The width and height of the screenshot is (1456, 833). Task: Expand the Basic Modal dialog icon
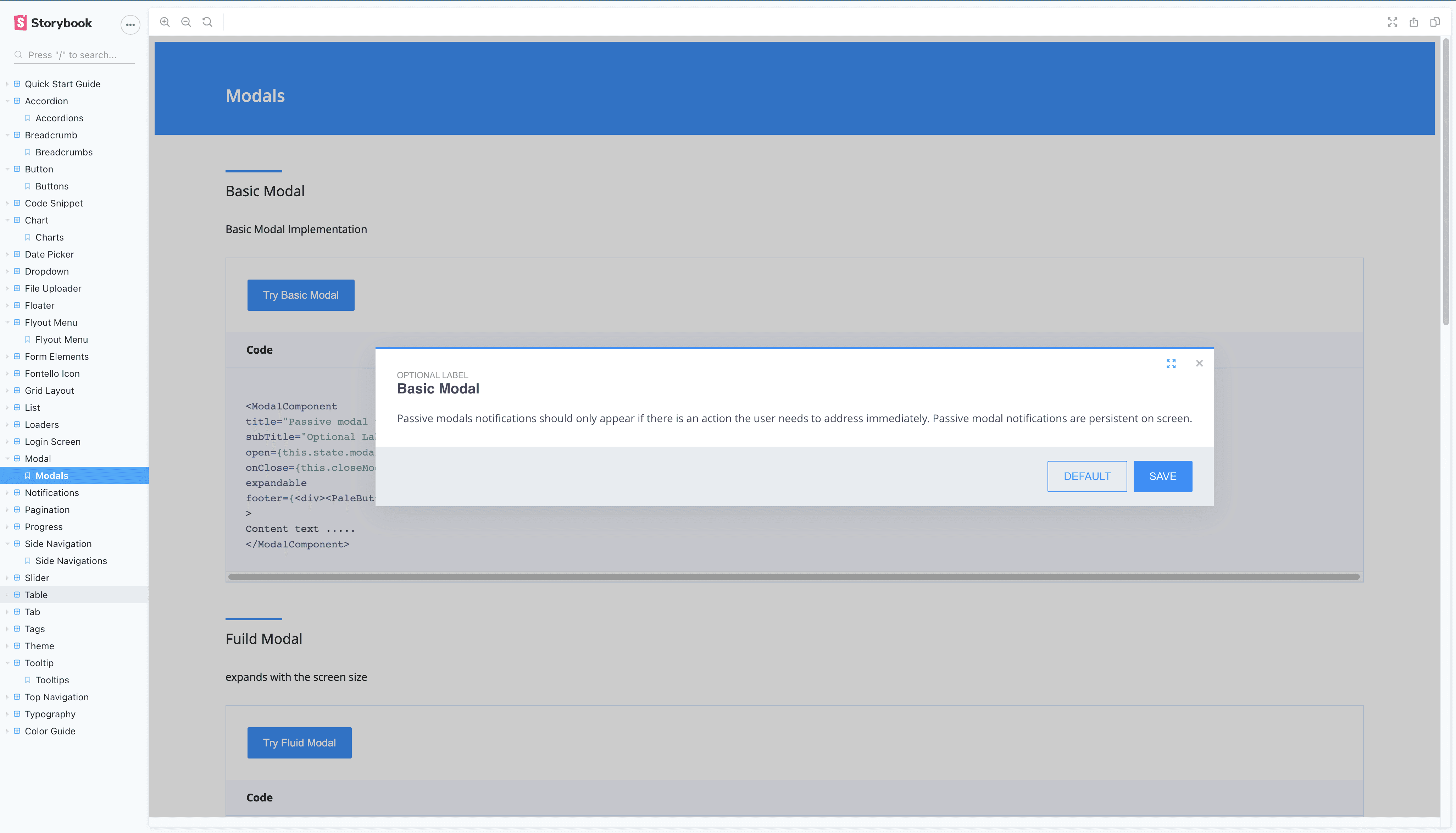[x=1171, y=363]
